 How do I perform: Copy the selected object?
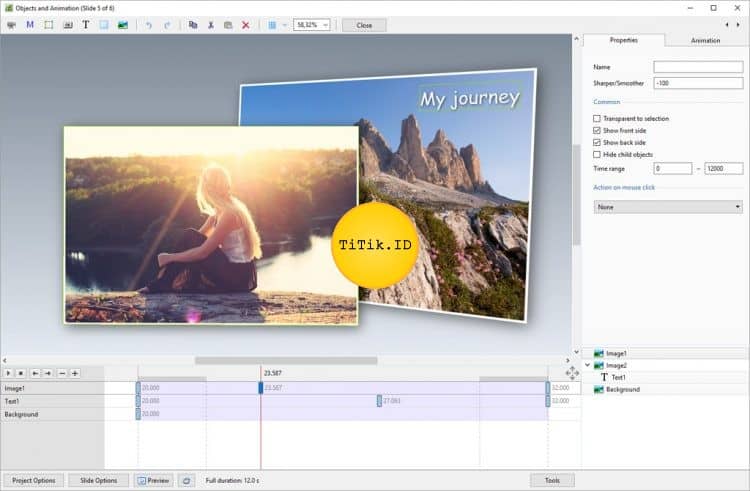point(193,25)
